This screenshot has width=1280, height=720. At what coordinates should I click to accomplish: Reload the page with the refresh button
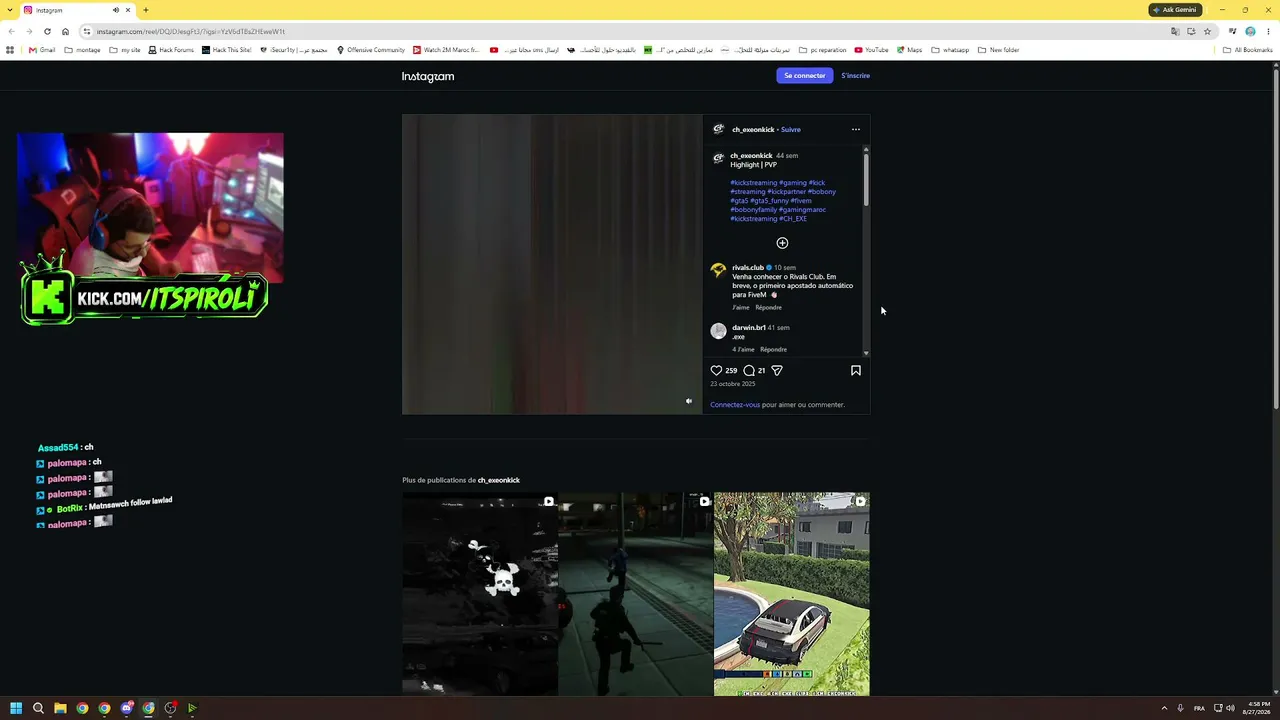click(x=47, y=31)
